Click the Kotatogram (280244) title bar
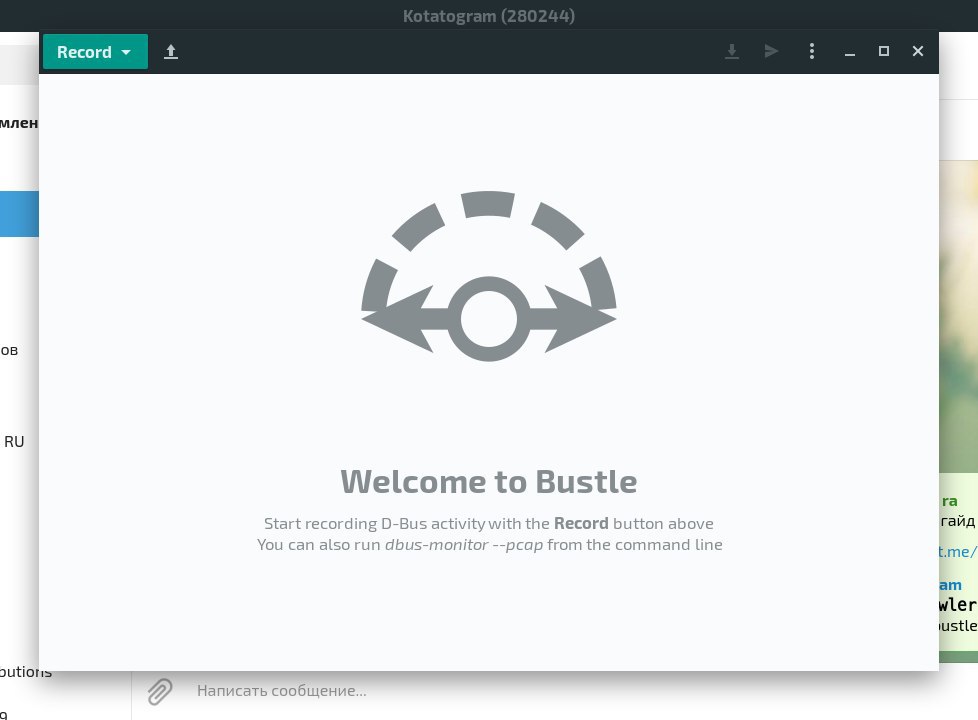The image size is (978, 720). pyautogui.click(x=489, y=16)
